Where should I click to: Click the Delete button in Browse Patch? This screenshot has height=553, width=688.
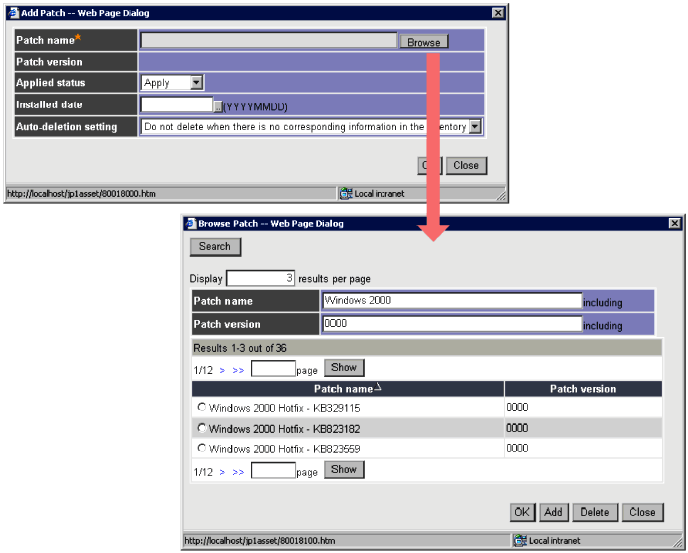(x=595, y=512)
